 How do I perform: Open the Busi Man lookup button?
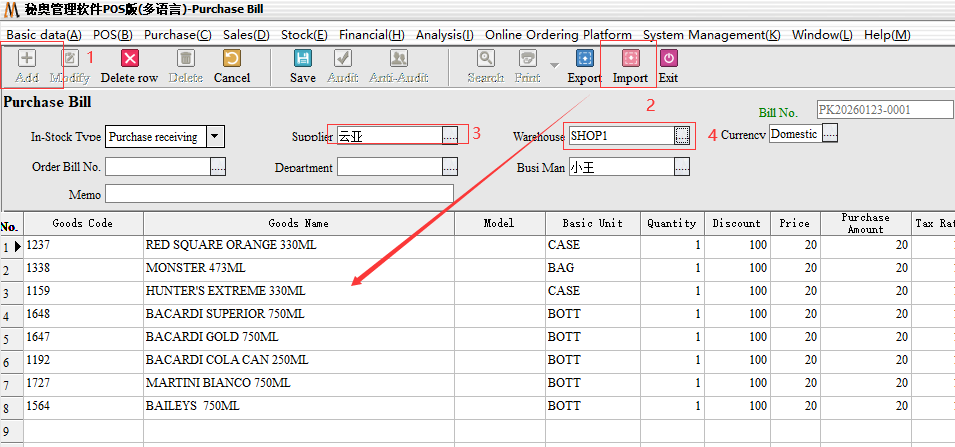pos(682,168)
